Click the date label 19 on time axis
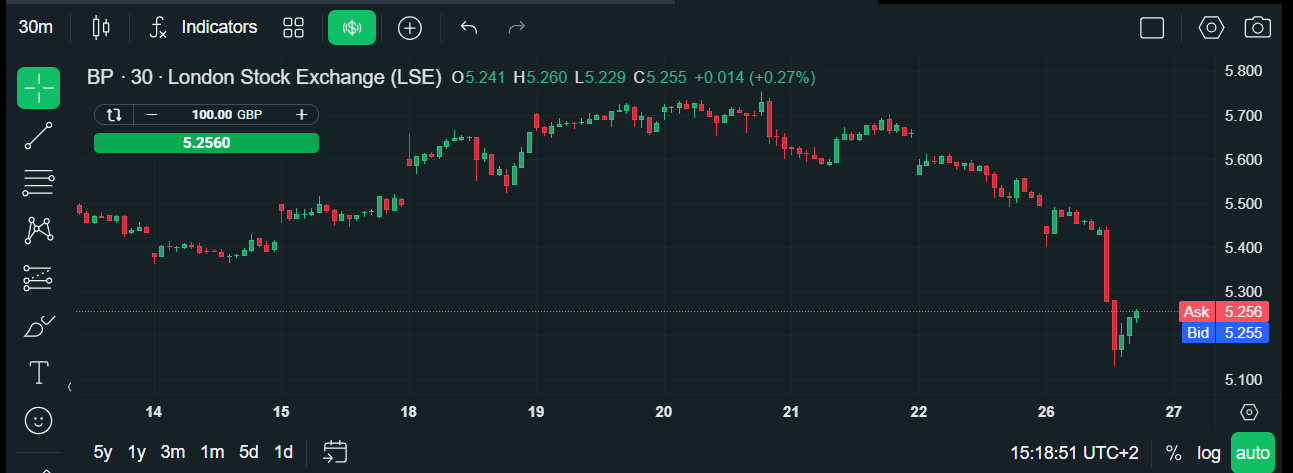The height and width of the screenshot is (473, 1293). (x=536, y=412)
